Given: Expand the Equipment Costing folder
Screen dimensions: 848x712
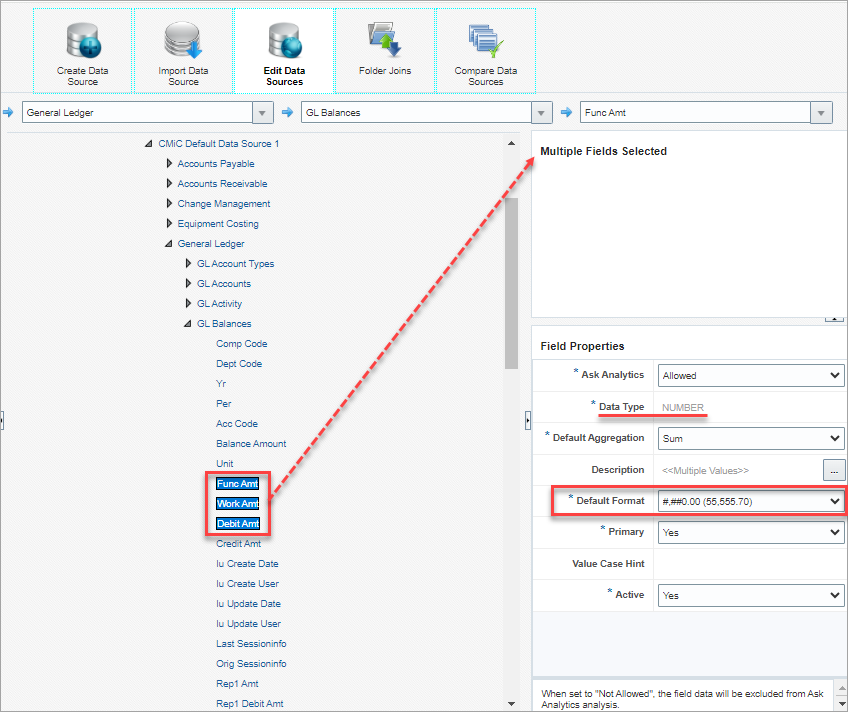Looking at the screenshot, I should [169, 223].
